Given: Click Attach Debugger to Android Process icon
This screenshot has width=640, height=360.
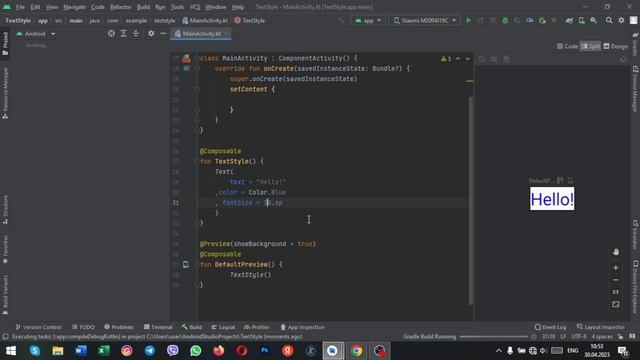Looking at the screenshot, I should point(542,20).
